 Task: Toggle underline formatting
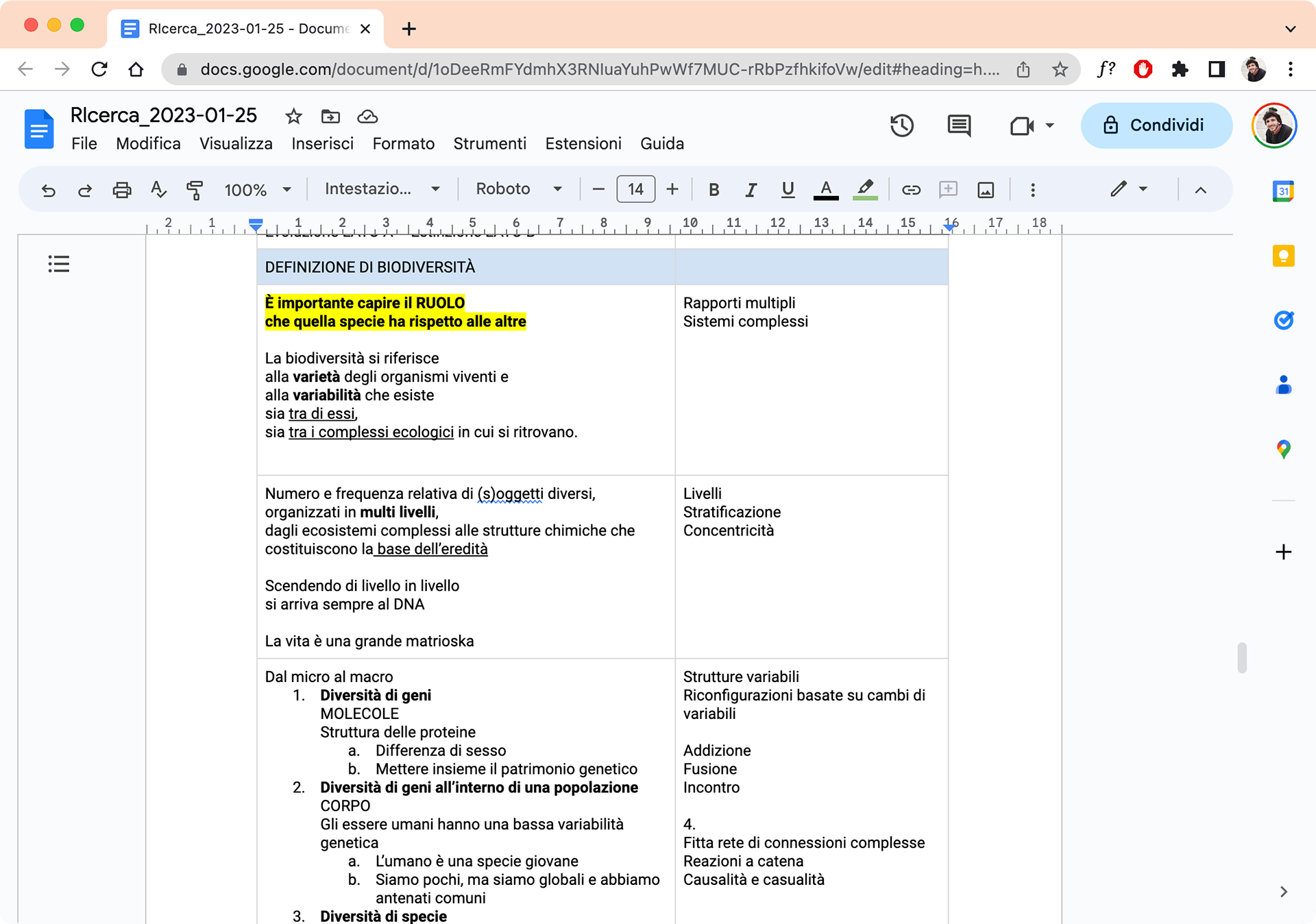tap(788, 190)
